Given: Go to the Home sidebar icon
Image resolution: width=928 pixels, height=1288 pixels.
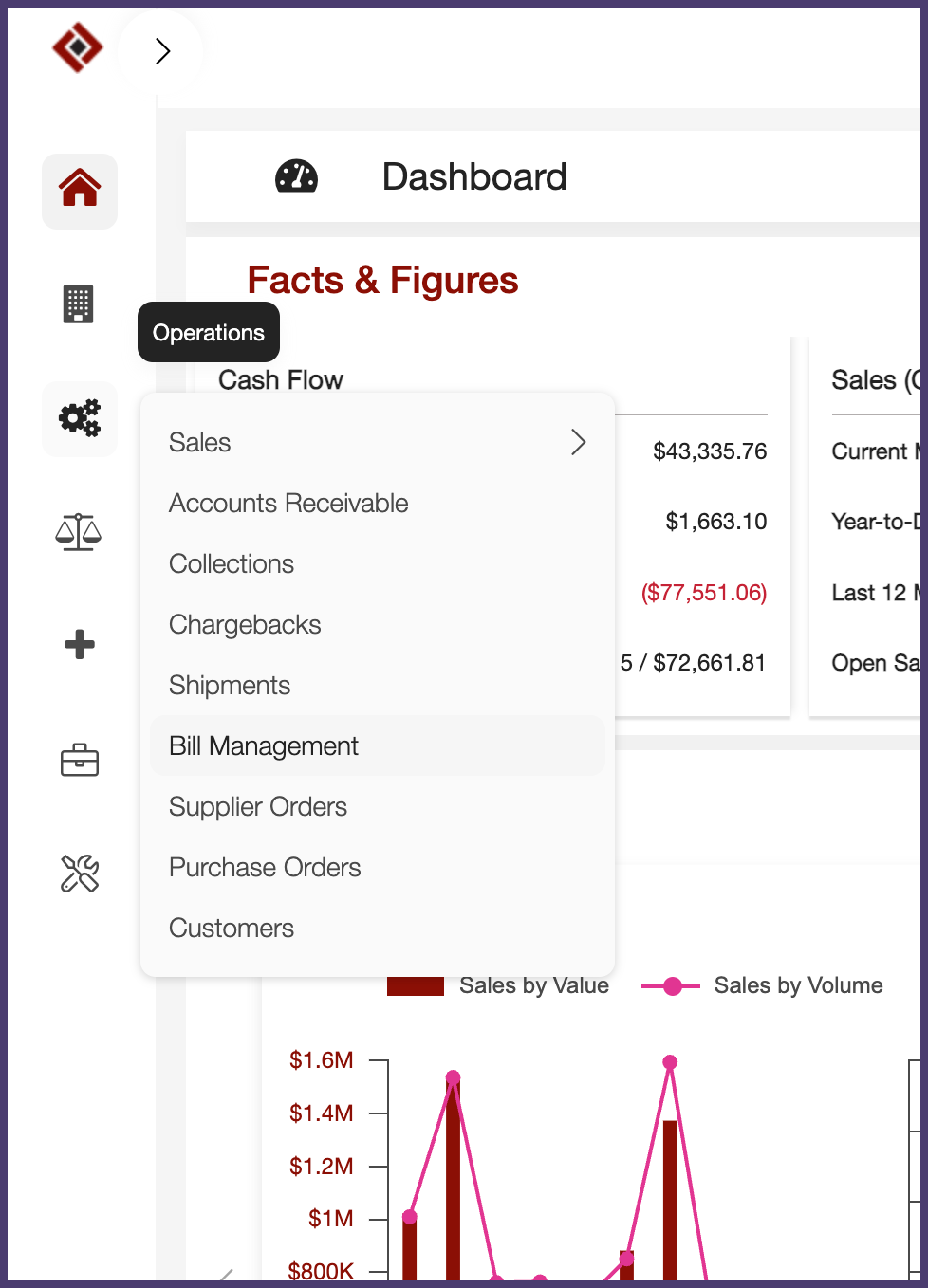Looking at the screenshot, I should coord(80,190).
